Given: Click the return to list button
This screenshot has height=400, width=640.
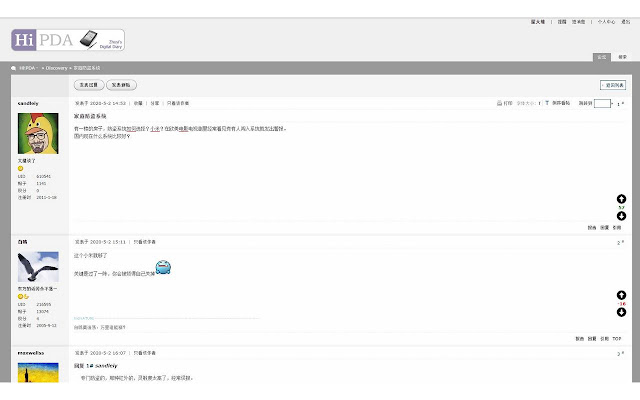Looking at the screenshot, I should tap(613, 86).
